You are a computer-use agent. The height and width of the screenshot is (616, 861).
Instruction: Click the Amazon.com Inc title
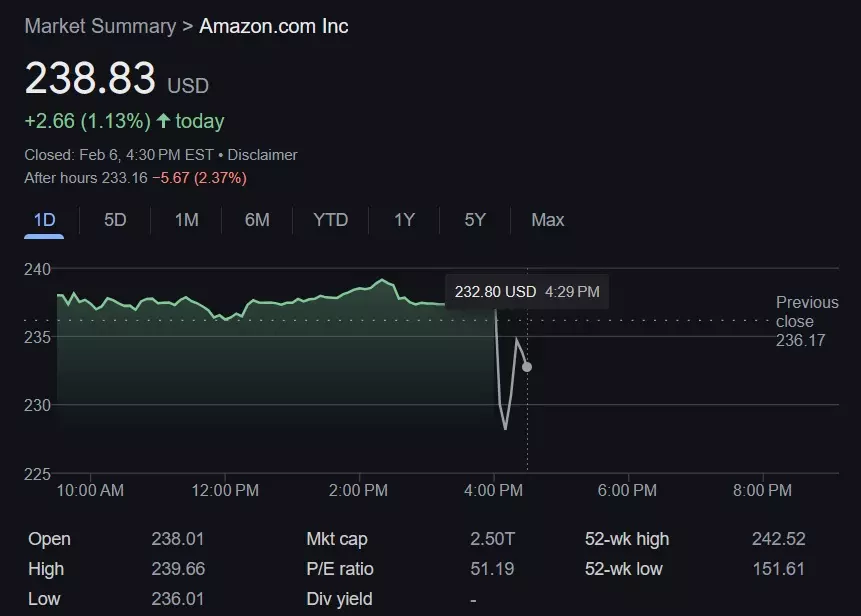[274, 26]
